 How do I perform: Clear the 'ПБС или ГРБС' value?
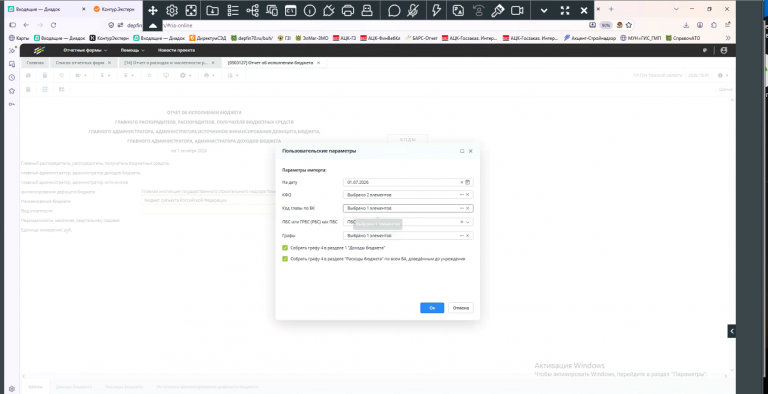pyautogui.click(x=461, y=222)
